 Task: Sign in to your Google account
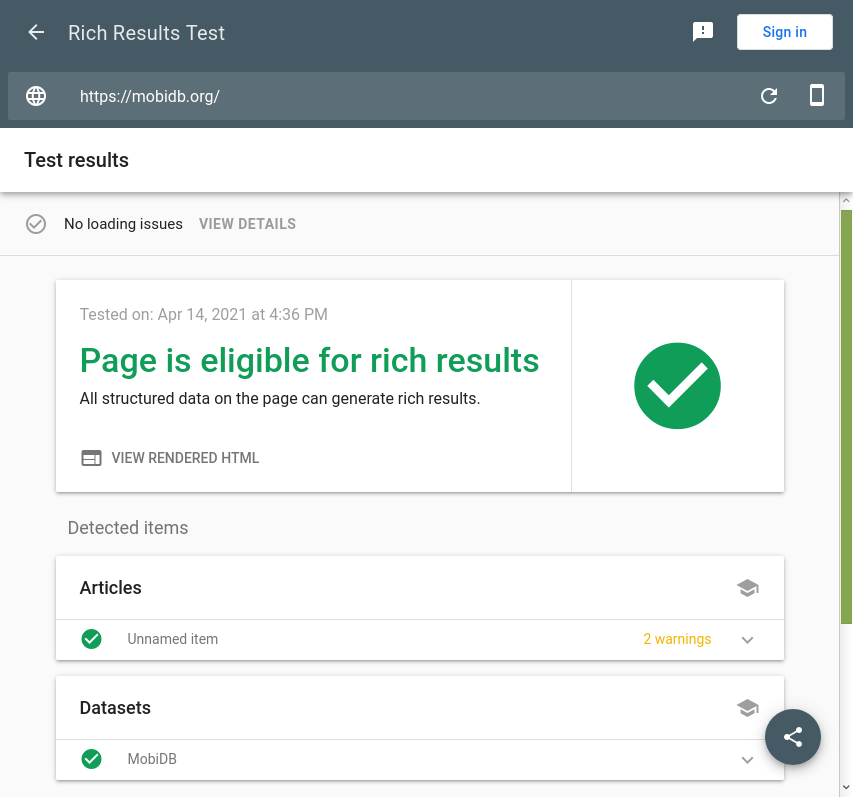pos(784,31)
